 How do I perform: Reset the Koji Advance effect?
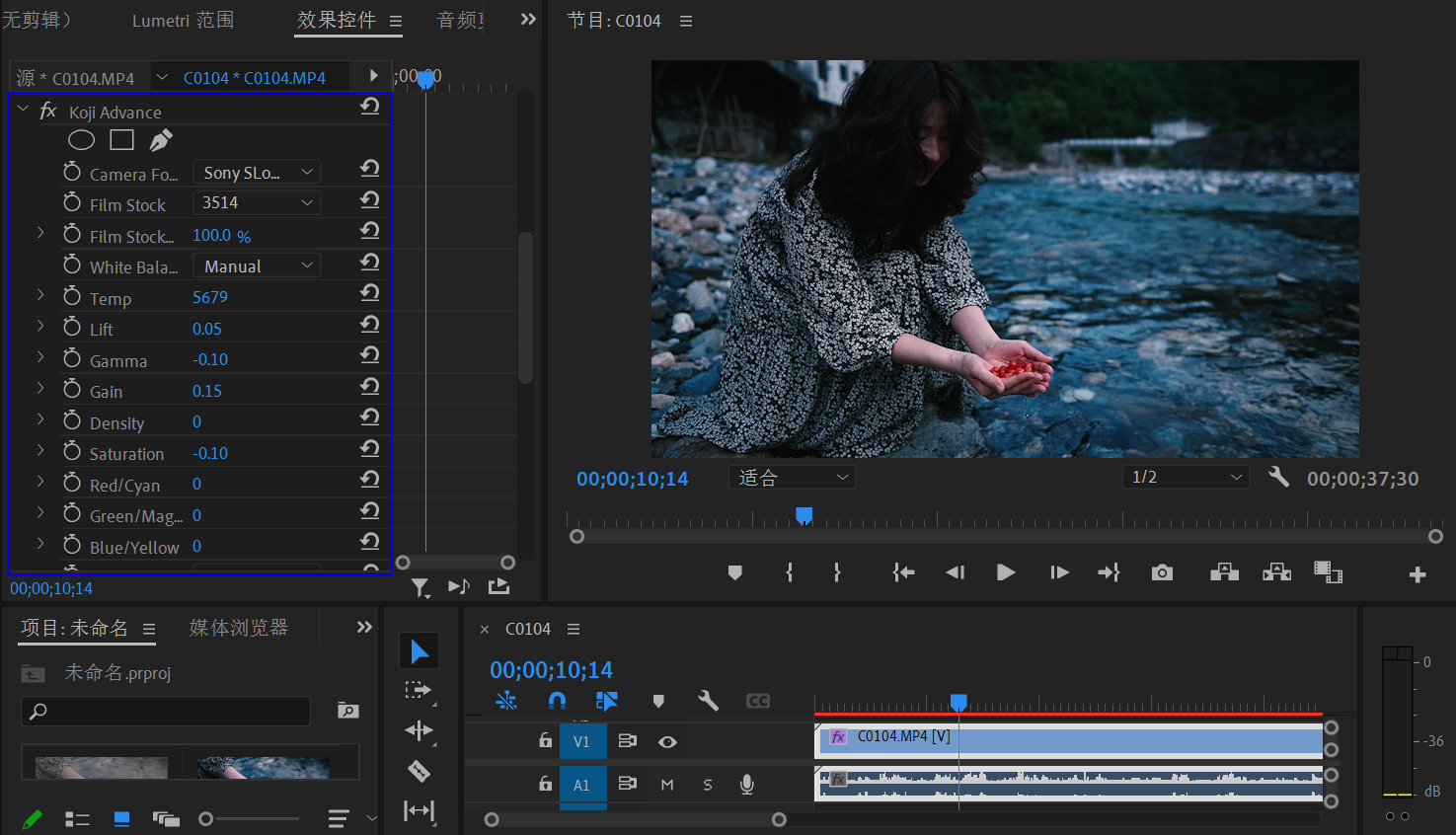coord(370,107)
